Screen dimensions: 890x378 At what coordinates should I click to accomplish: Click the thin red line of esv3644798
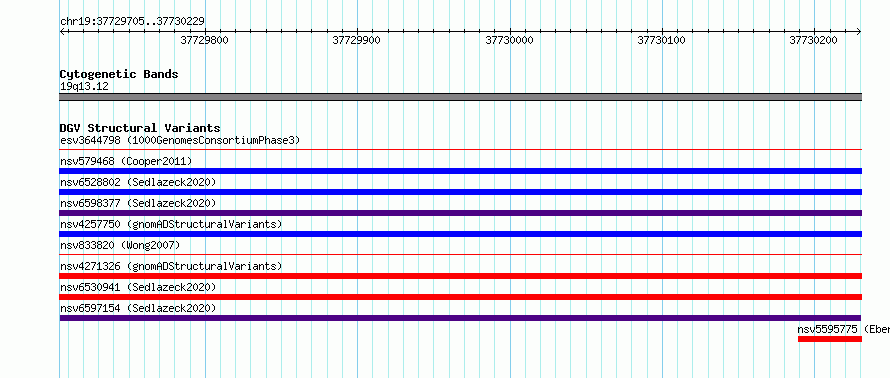pos(461,149)
